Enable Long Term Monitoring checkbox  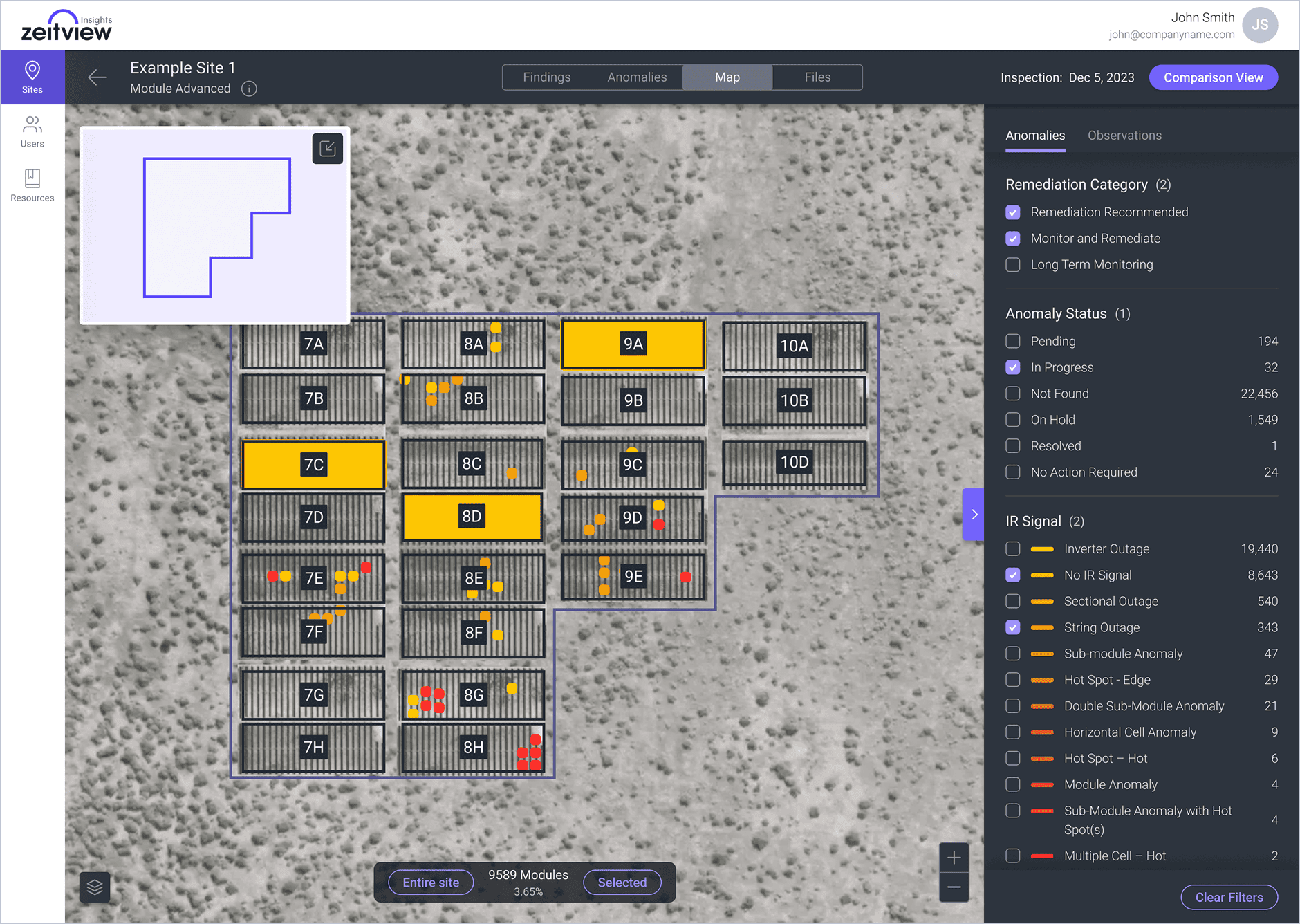click(1013, 265)
